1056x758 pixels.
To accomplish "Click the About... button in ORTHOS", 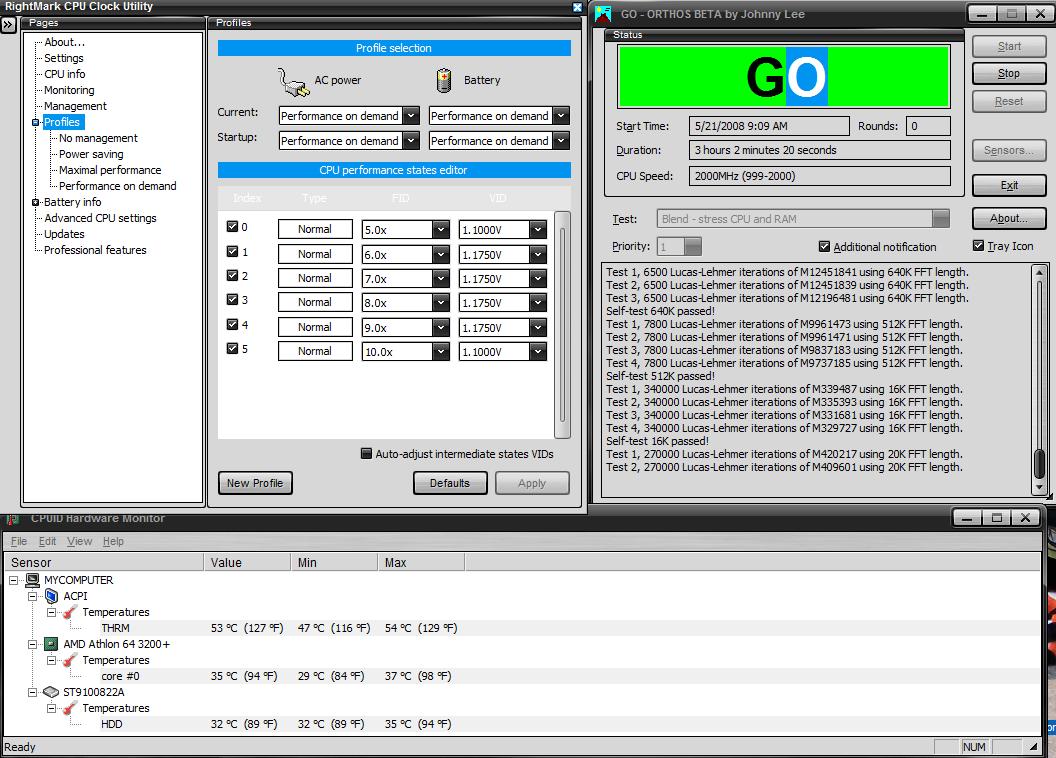I will (1009, 218).
